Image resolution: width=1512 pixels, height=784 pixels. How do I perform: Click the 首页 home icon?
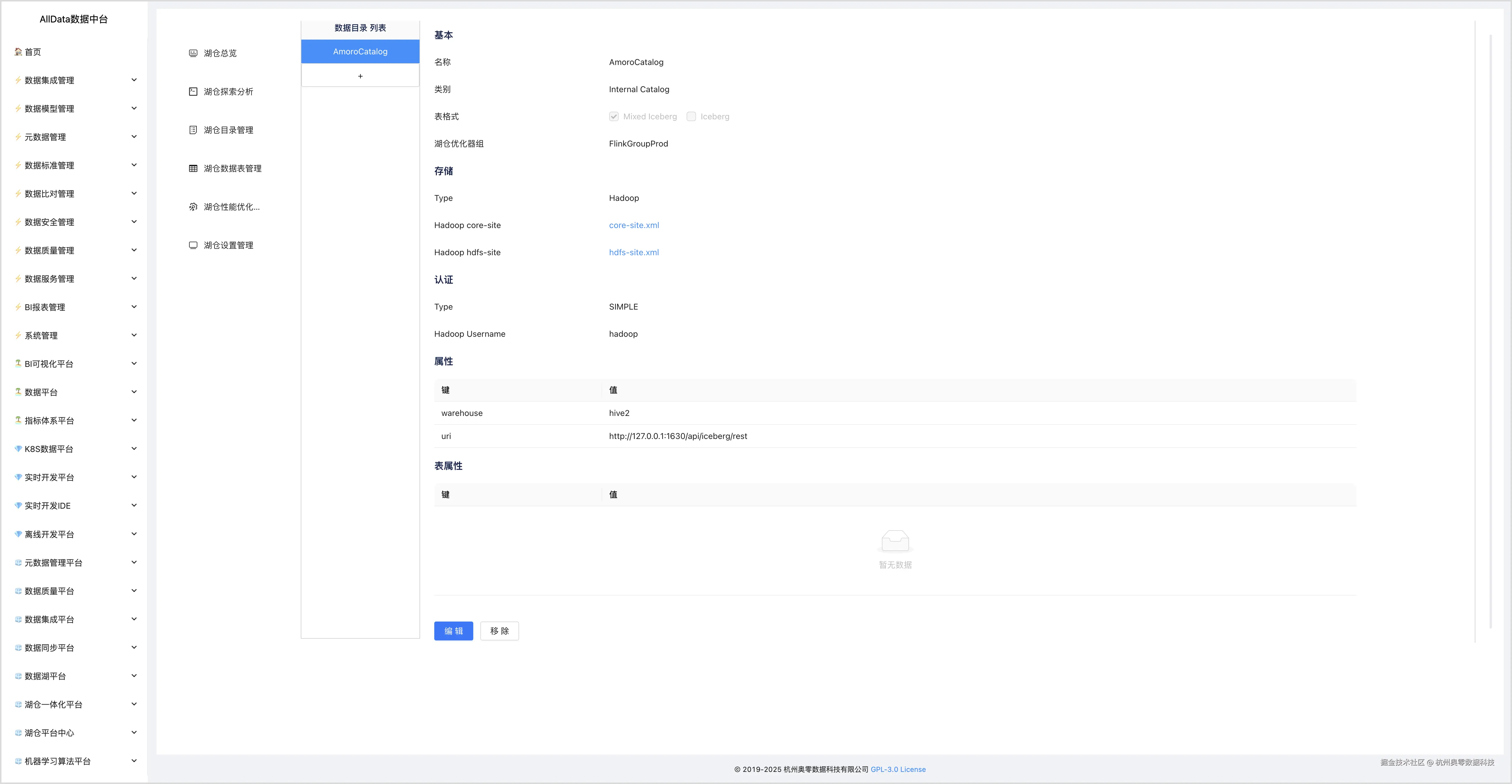[x=18, y=52]
